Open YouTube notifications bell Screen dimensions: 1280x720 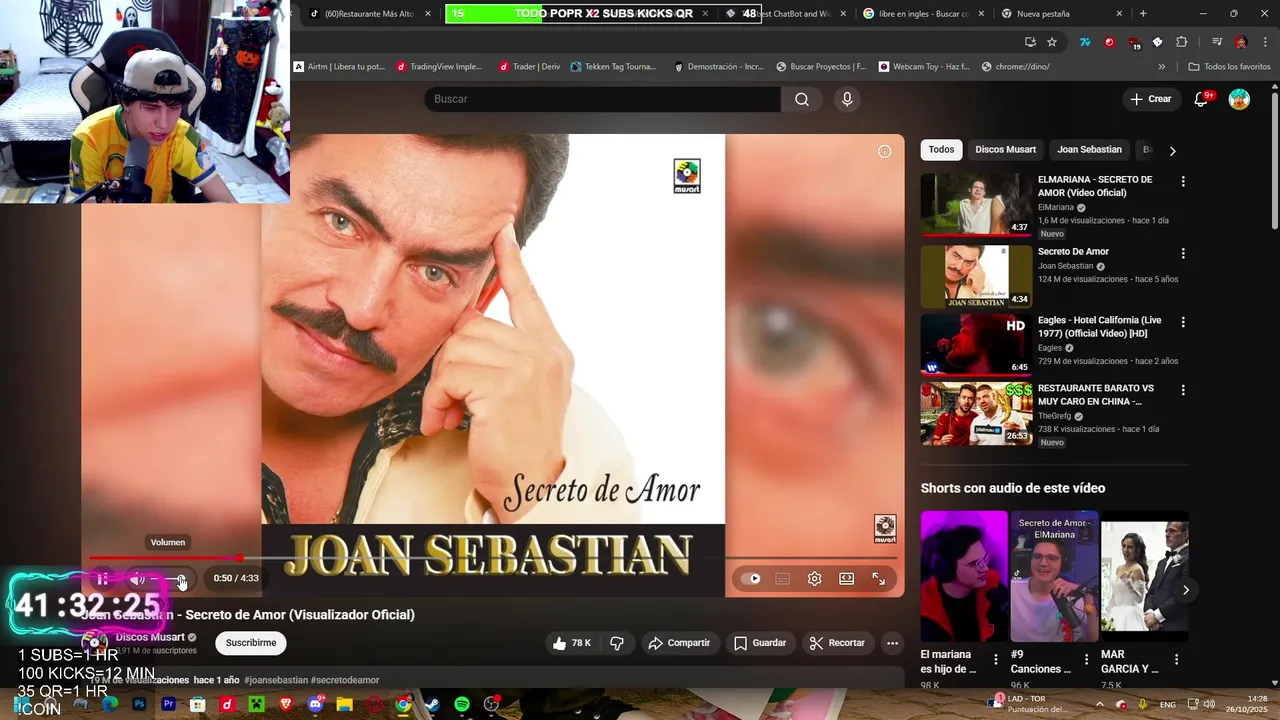click(x=1202, y=99)
